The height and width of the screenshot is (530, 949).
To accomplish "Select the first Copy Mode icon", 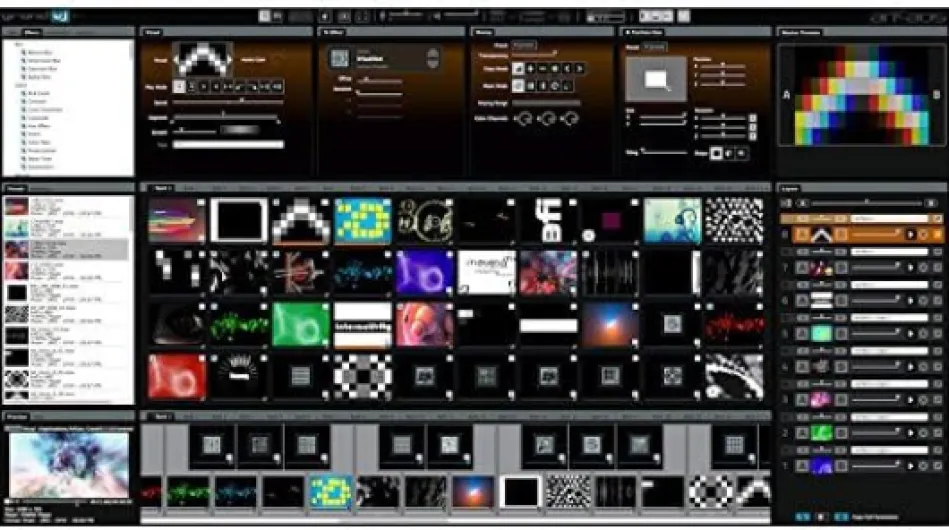I will (518, 69).
